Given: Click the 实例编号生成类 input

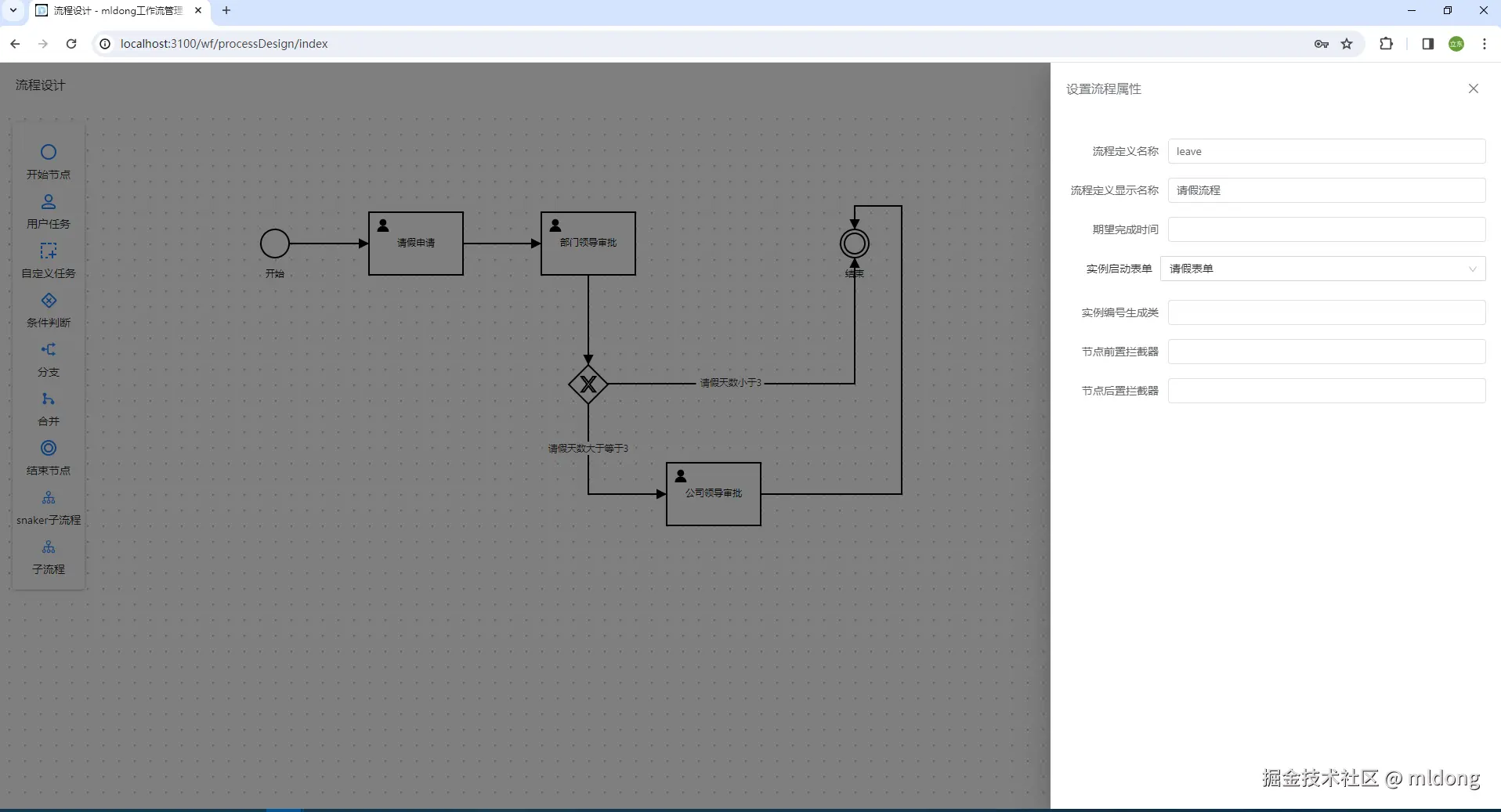Looking at the screenshot, I should (1326, 312).
